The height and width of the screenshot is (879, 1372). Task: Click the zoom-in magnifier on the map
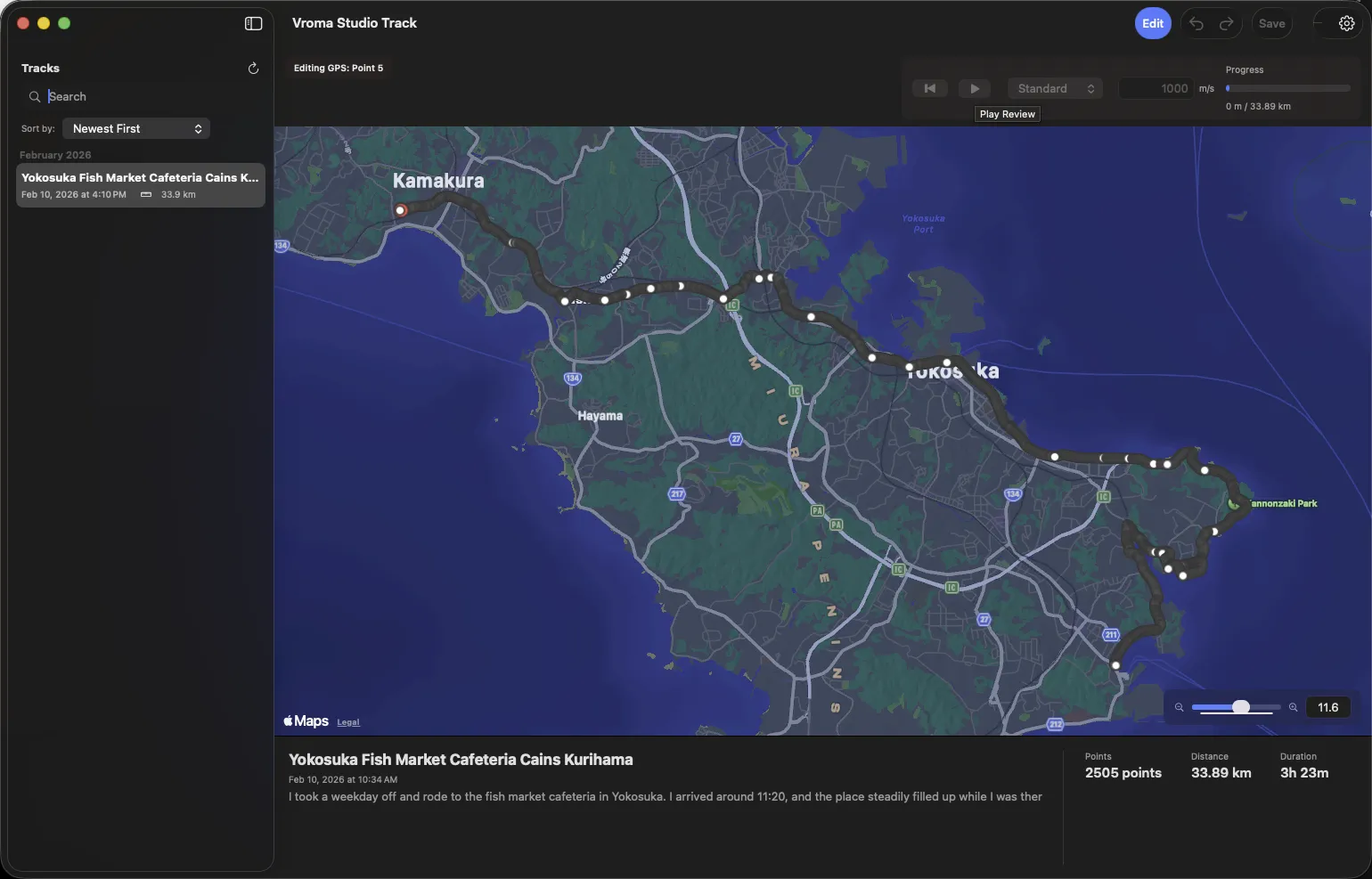(x=1294, y=707)
